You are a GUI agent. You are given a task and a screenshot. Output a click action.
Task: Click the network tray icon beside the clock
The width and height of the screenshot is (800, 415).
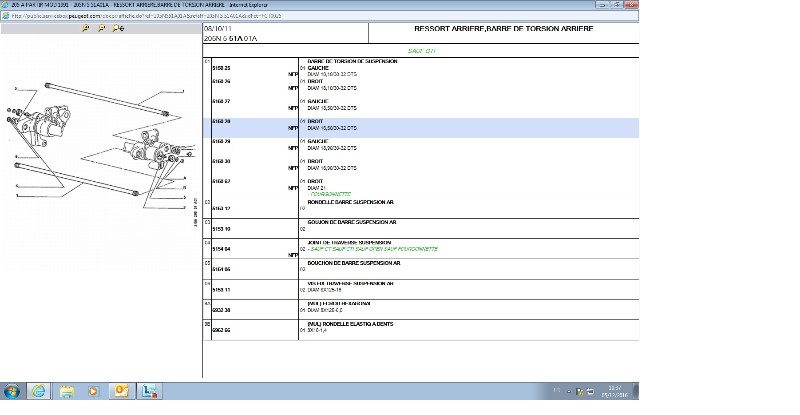[x=590, y=392]
